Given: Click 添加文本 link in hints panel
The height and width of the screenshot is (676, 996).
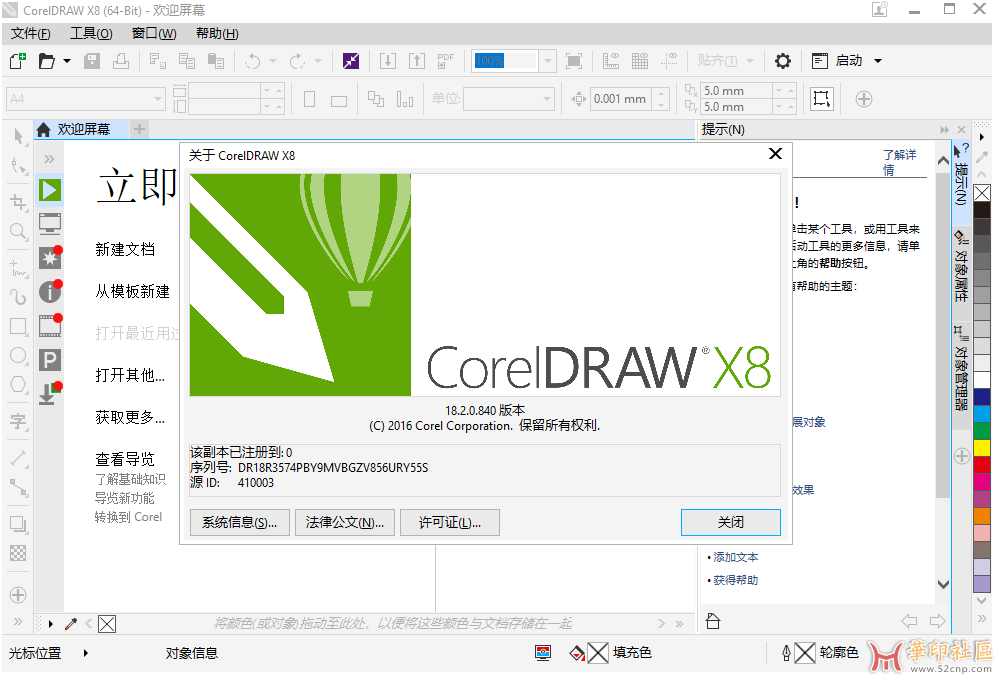Looking at the screenshot, I should coord(736,557).
